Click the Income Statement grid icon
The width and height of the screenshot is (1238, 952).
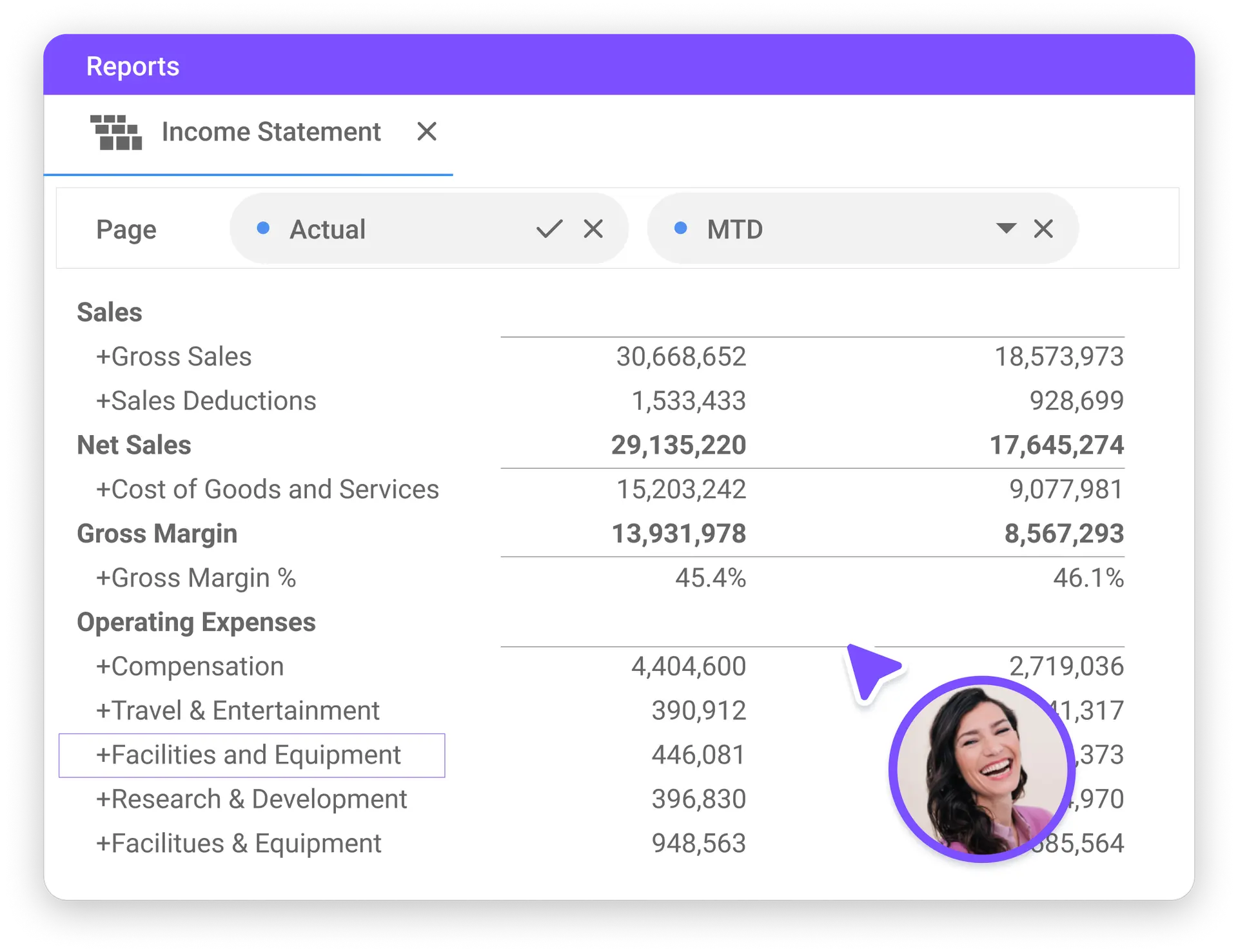(x=116, y=132)
